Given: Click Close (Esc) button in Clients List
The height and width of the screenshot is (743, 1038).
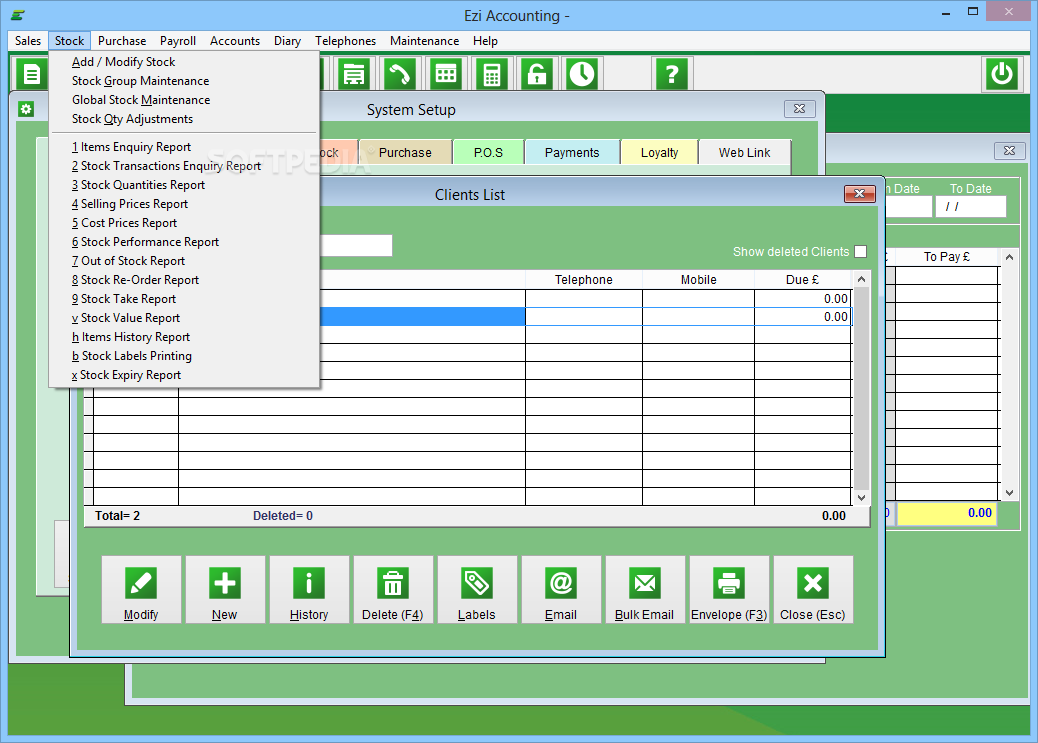Looking at the screenshot, I should coord(813,589).
